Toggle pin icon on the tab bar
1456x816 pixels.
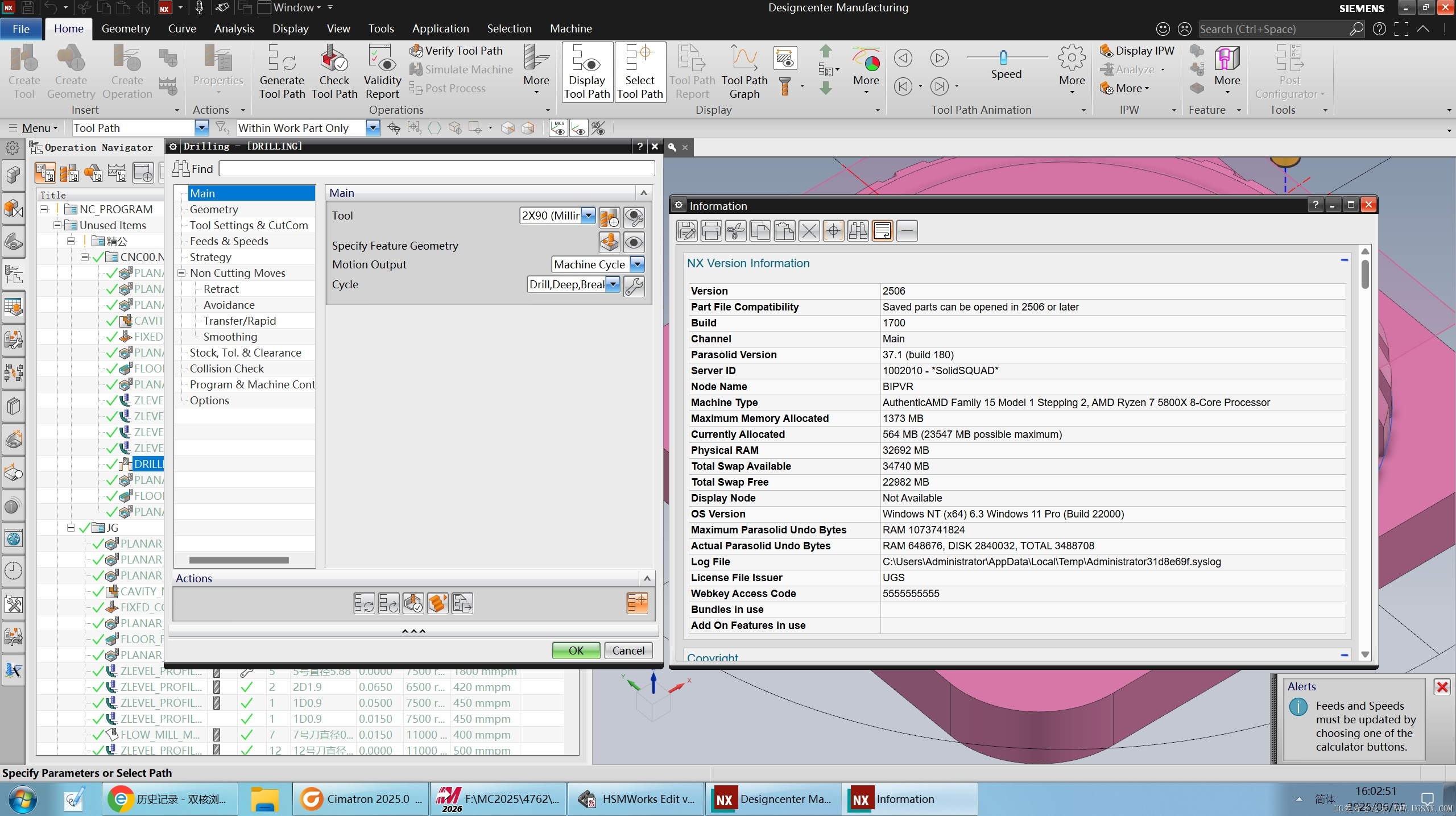pyautogui.click(x=672, y=147)
